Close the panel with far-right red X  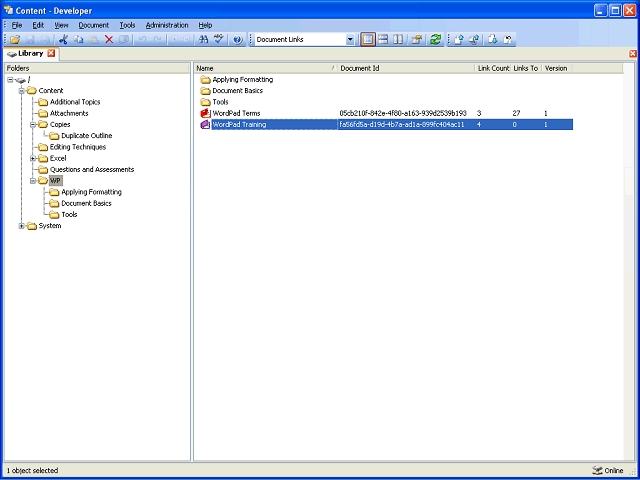(633, 53)
